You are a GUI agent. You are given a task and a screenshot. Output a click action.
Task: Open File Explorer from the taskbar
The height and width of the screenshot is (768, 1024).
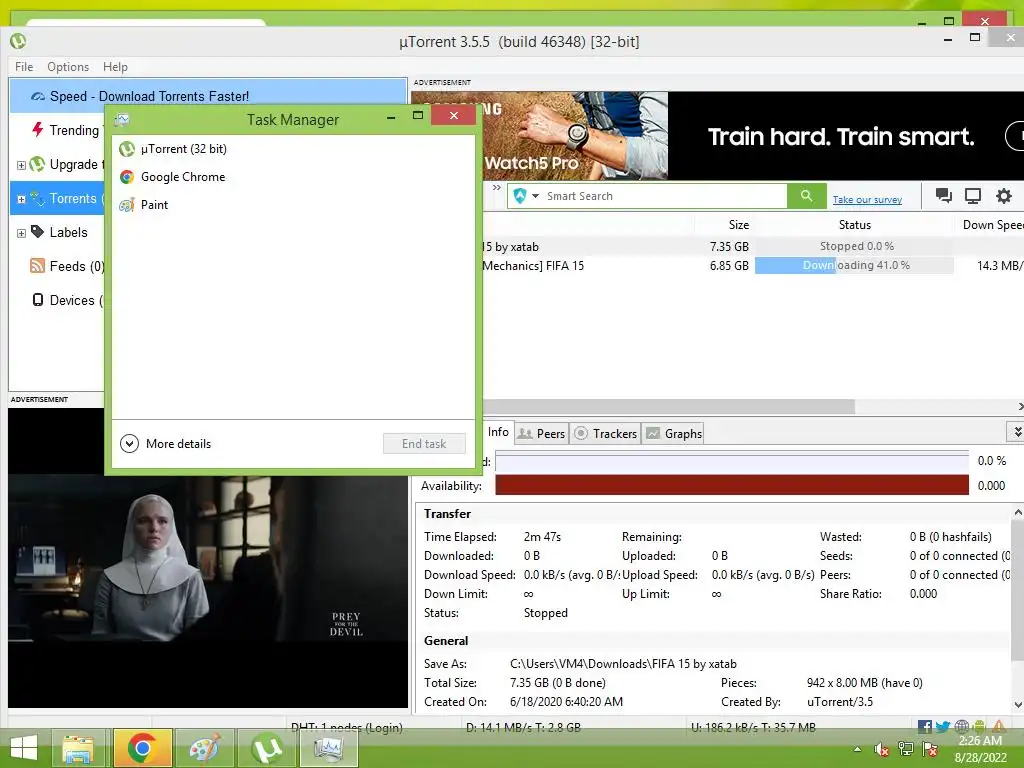pos(78,748)
